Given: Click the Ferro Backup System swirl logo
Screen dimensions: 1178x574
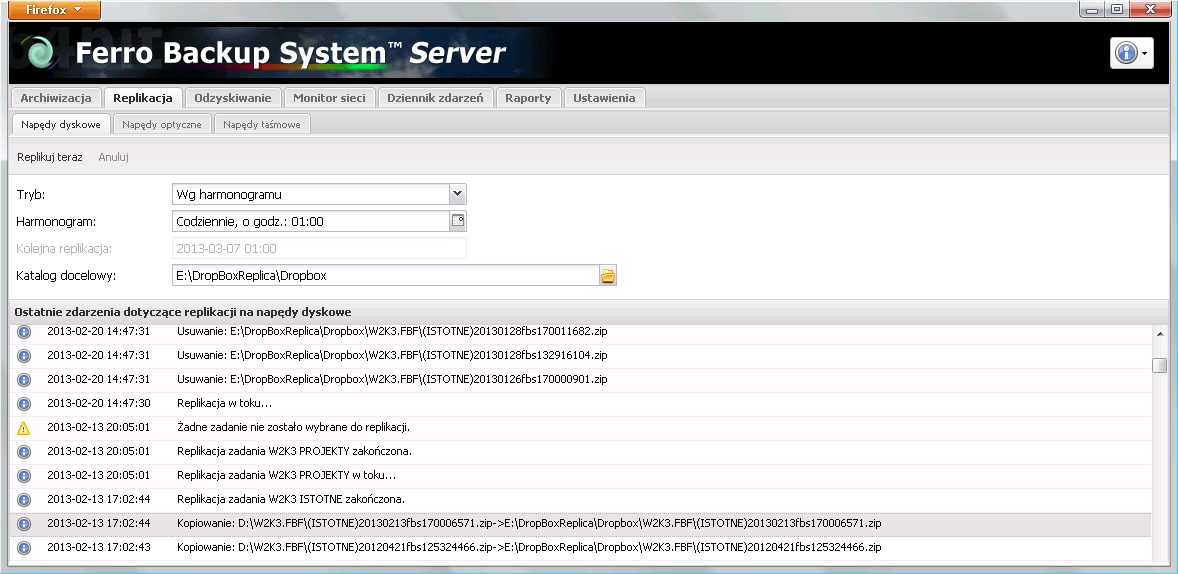Looking at the screenshot, I should coord(40,53).
